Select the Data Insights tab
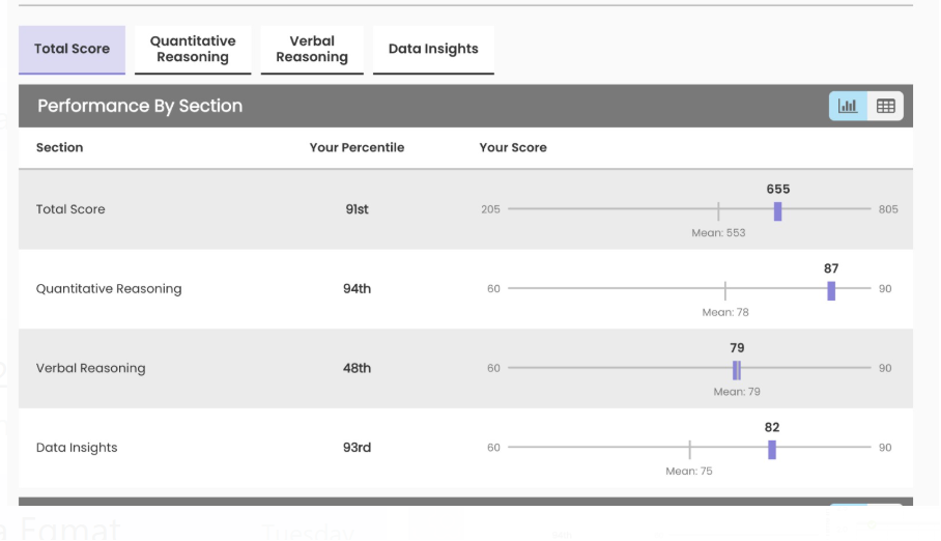This screenshot has height=541, width=941. [433, 49]
